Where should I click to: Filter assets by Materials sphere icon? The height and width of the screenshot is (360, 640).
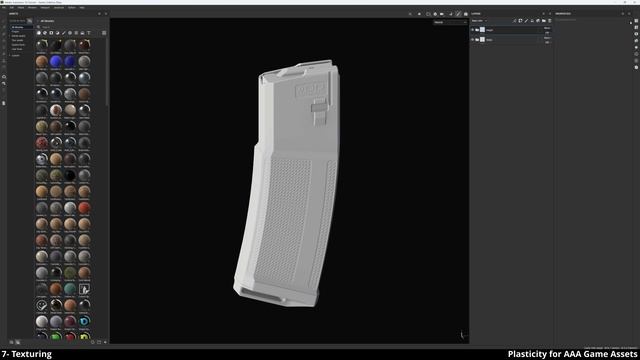click(39, 33)
